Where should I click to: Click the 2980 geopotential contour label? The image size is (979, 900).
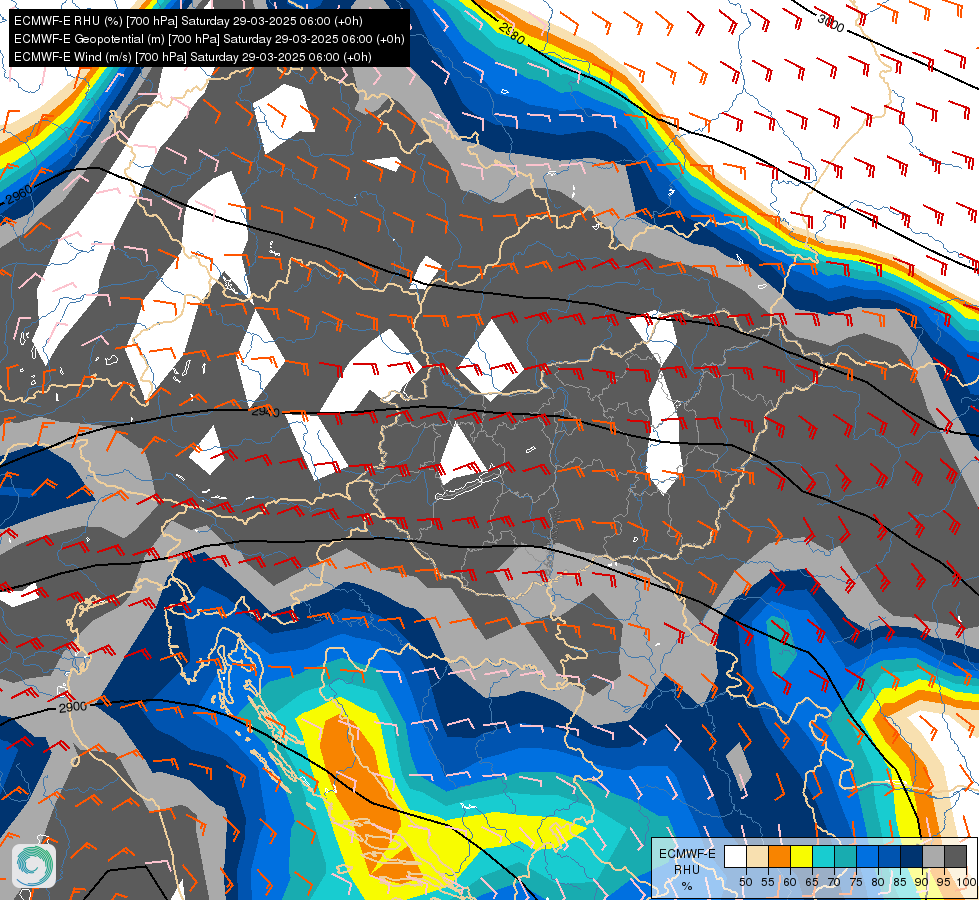click(x=512, y=32)
